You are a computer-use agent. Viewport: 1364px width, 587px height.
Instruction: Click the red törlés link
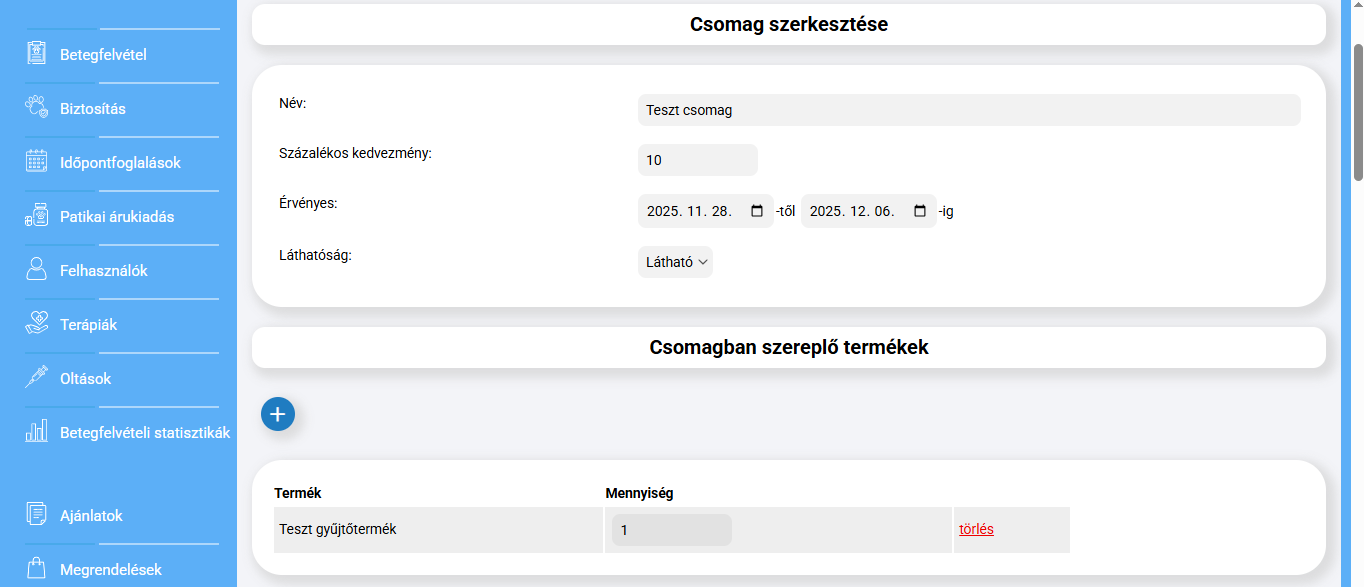click(976, 530)
